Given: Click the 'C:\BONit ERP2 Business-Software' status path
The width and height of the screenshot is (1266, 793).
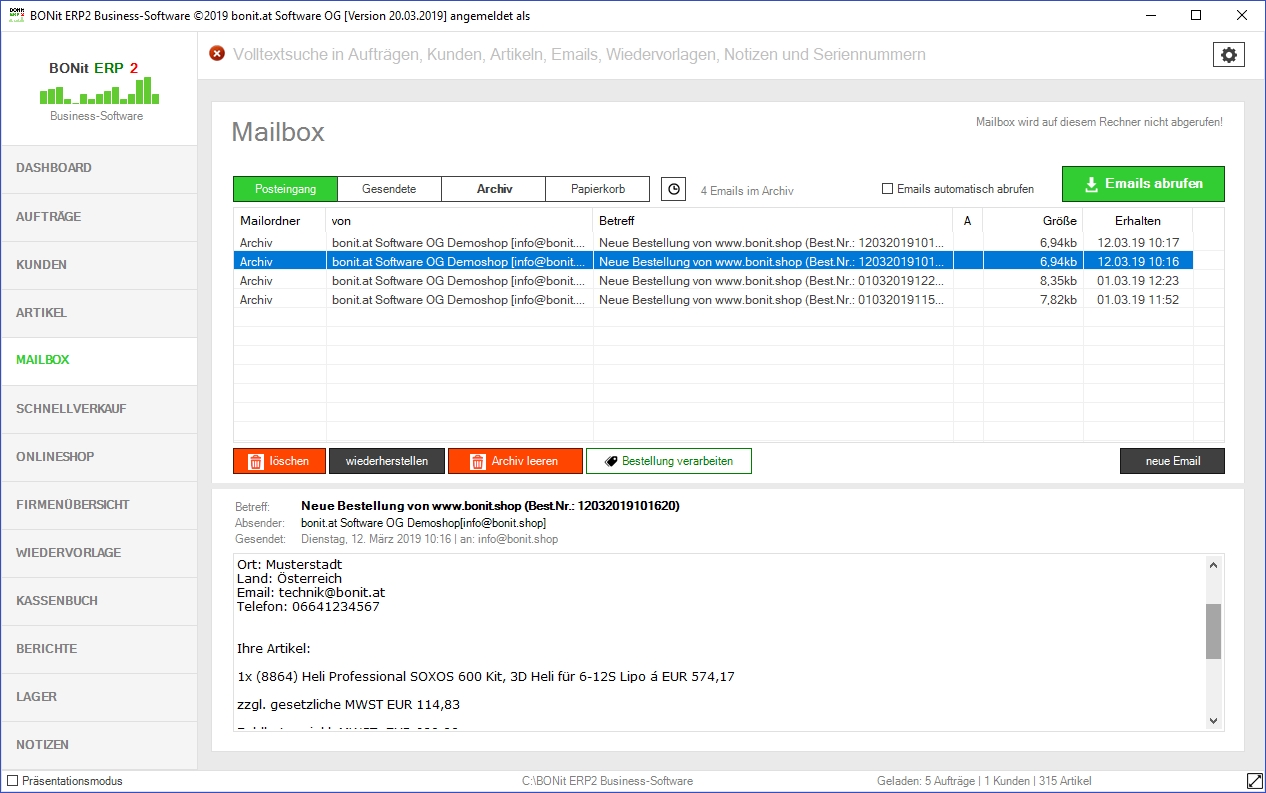Looking at the screenshot, I should pyautogui.click(x=608, y=781).
